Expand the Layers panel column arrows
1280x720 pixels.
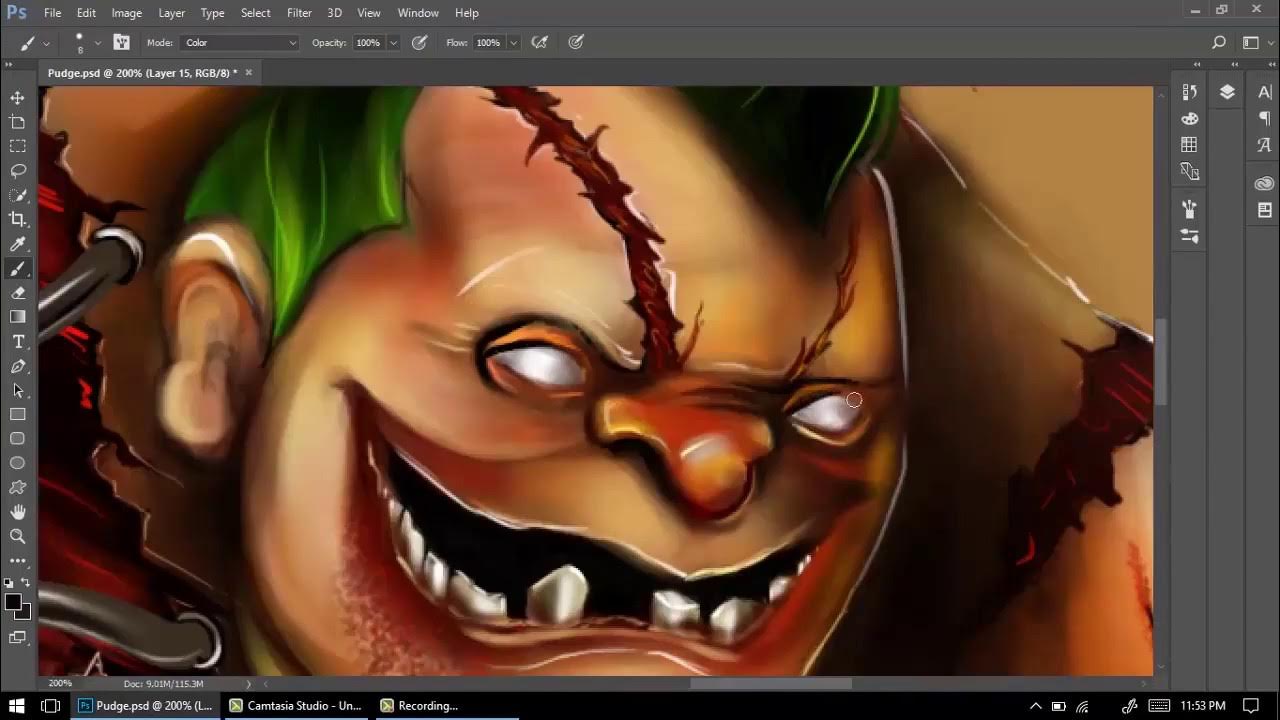(x=1235, y=66)
